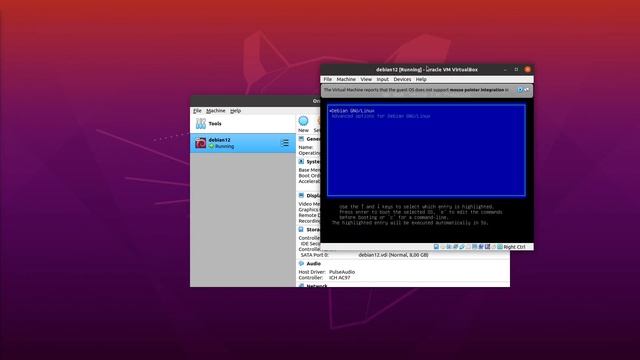Click the 'ICH AC97' controller value

(340, 278)
